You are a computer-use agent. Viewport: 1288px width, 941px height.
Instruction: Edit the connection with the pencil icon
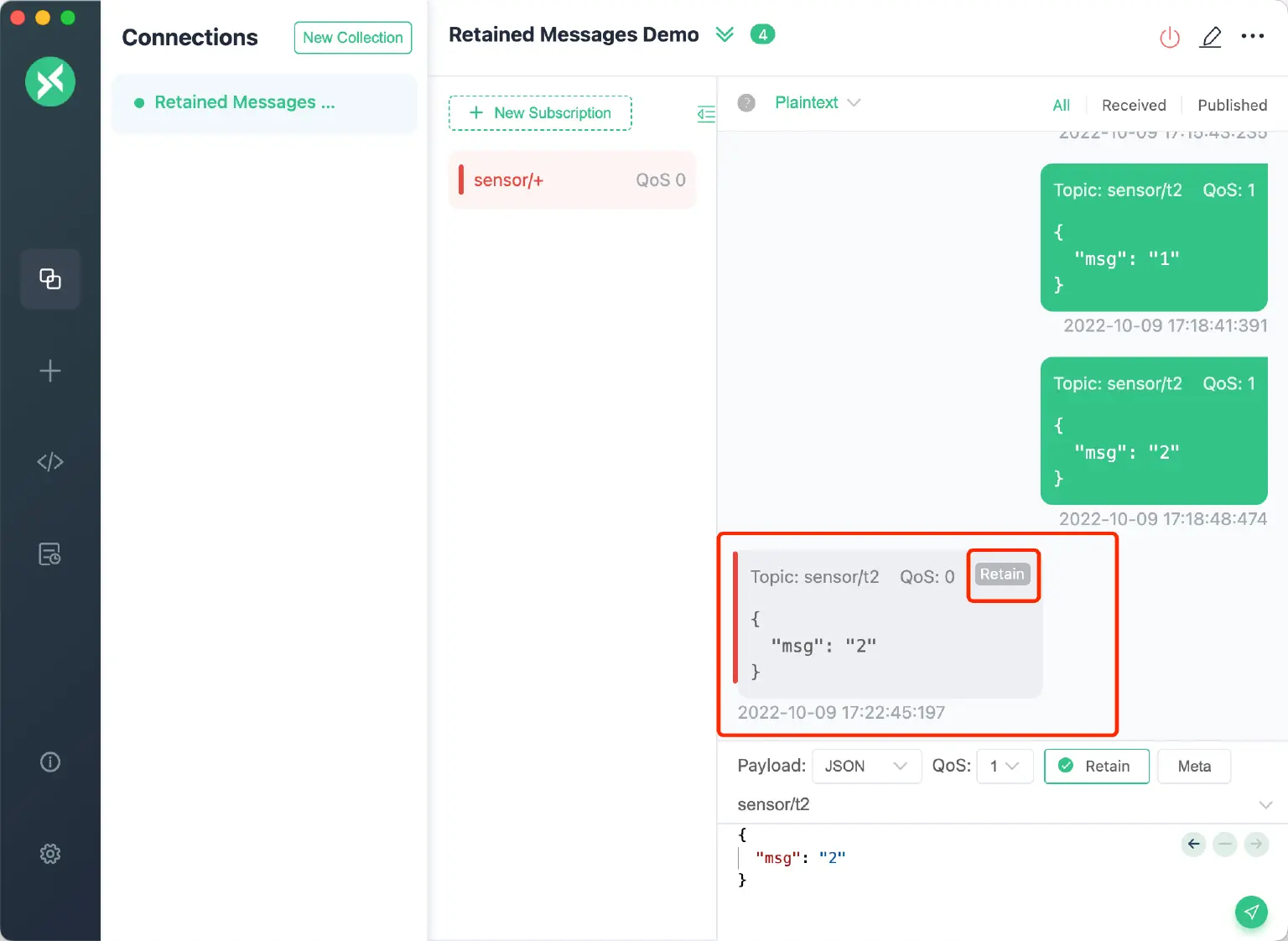(1211, 37)
